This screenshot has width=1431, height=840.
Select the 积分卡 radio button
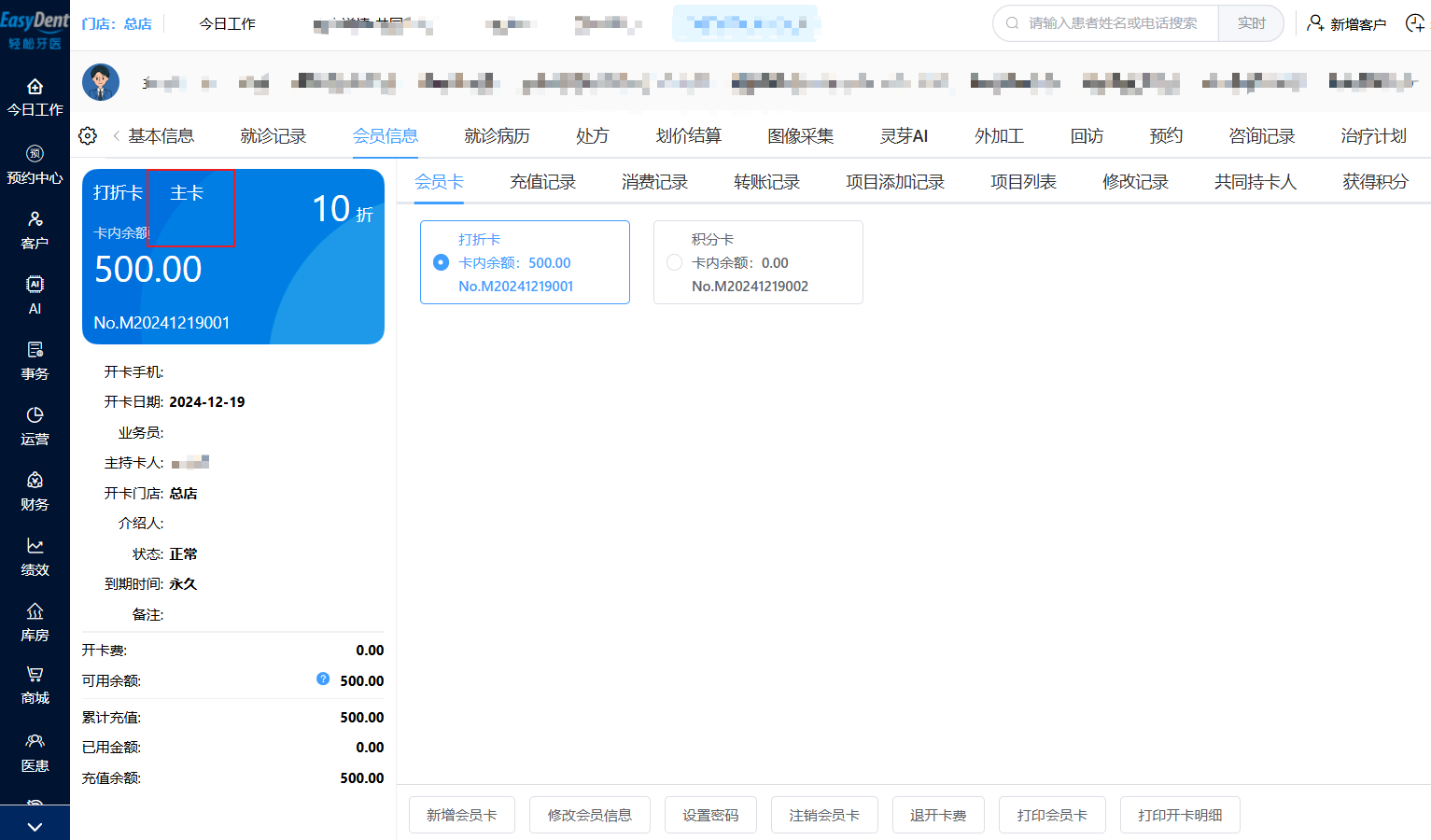674,262
